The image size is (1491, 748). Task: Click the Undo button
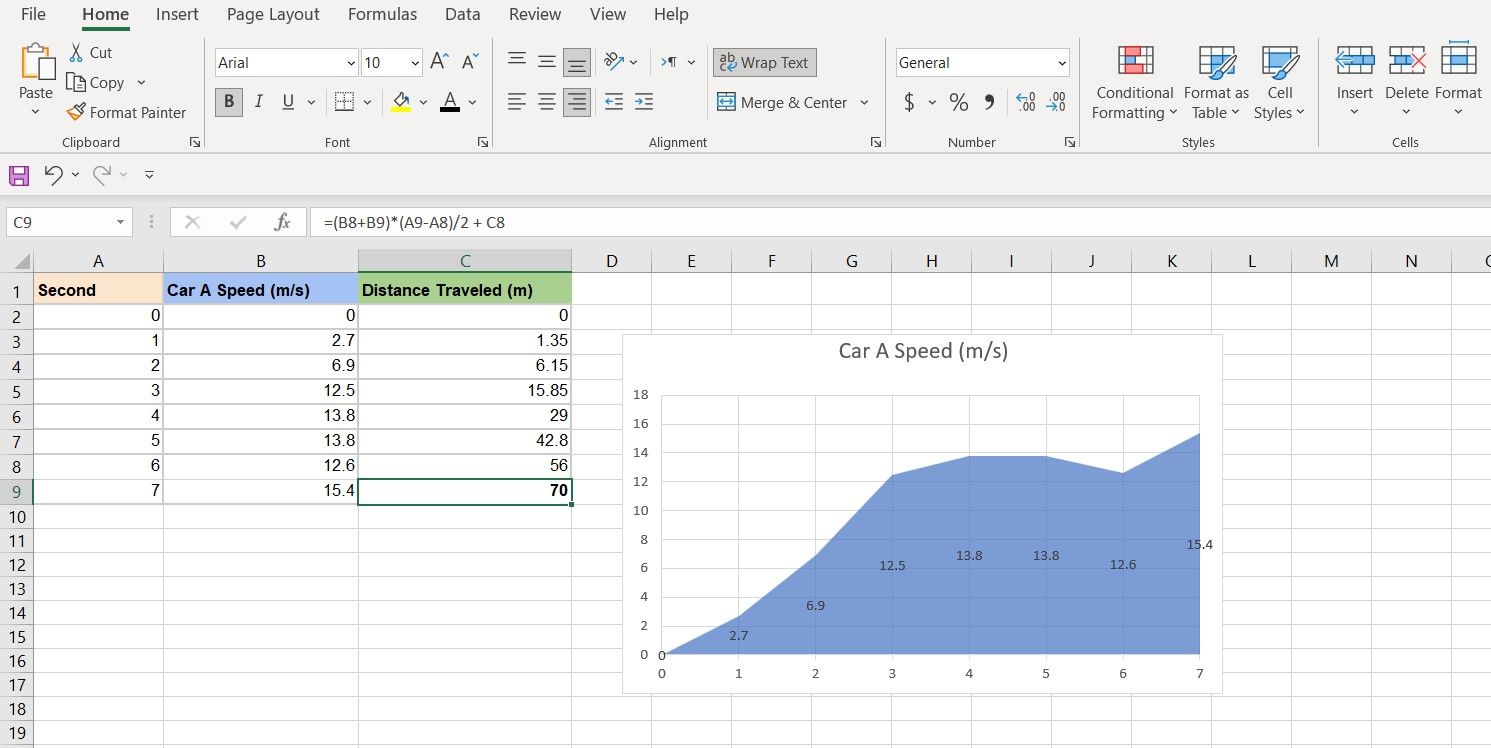coord(55,174)
